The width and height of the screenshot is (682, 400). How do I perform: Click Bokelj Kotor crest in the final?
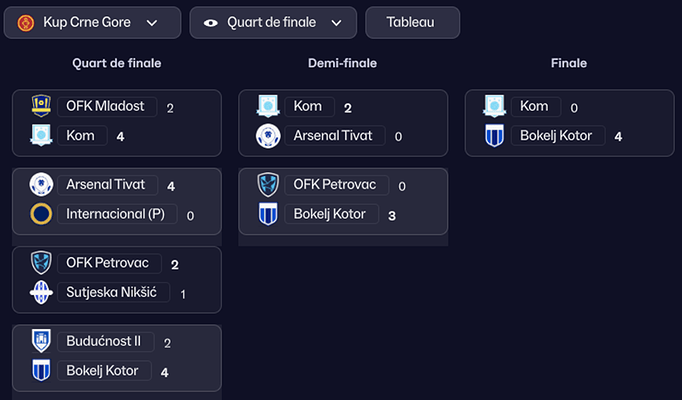click(x=494, y=135)
